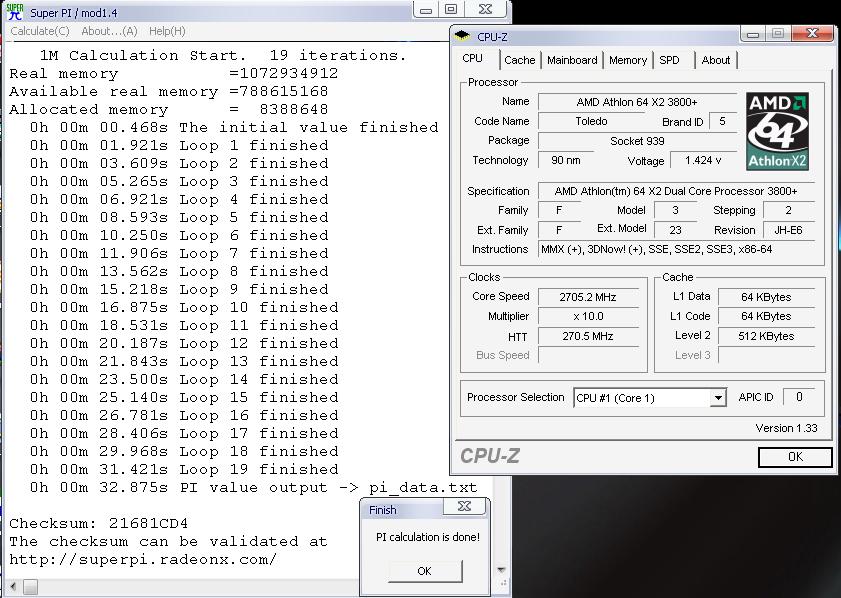
Task: Click the CPU #1 (Core 1) combo box
Action: [650, 398]
